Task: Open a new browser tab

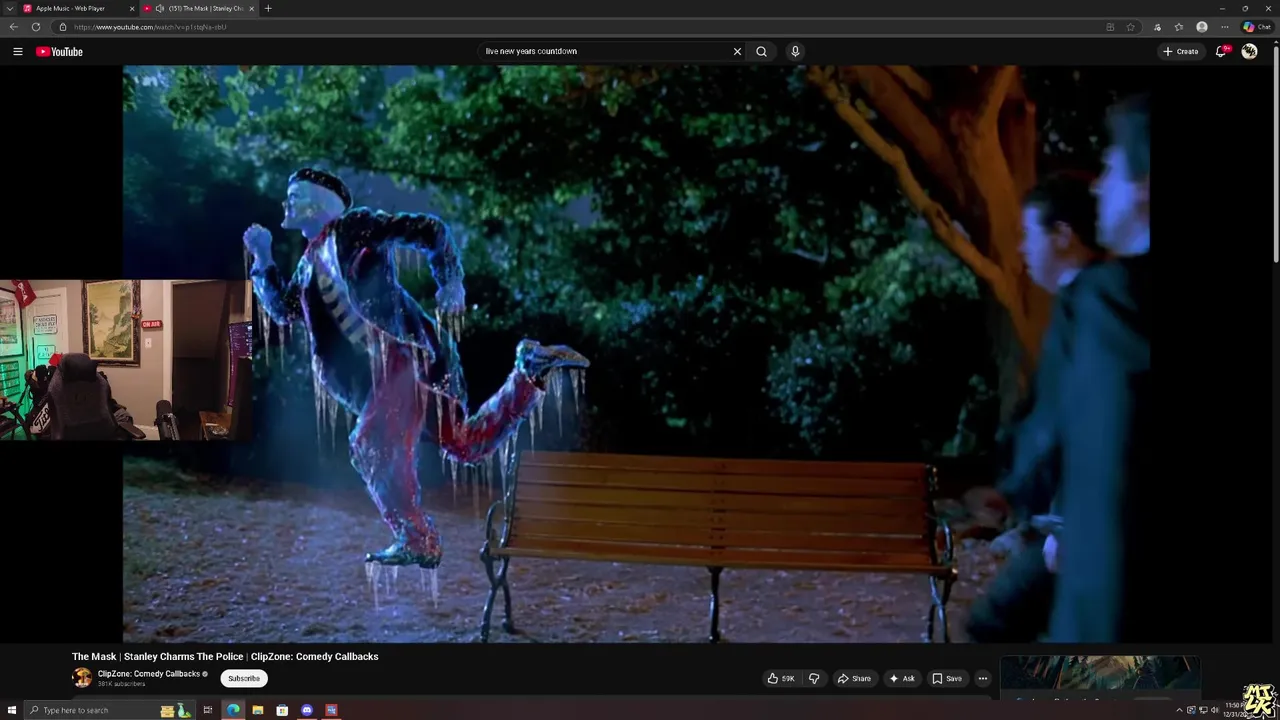Action: click(267, 8)
